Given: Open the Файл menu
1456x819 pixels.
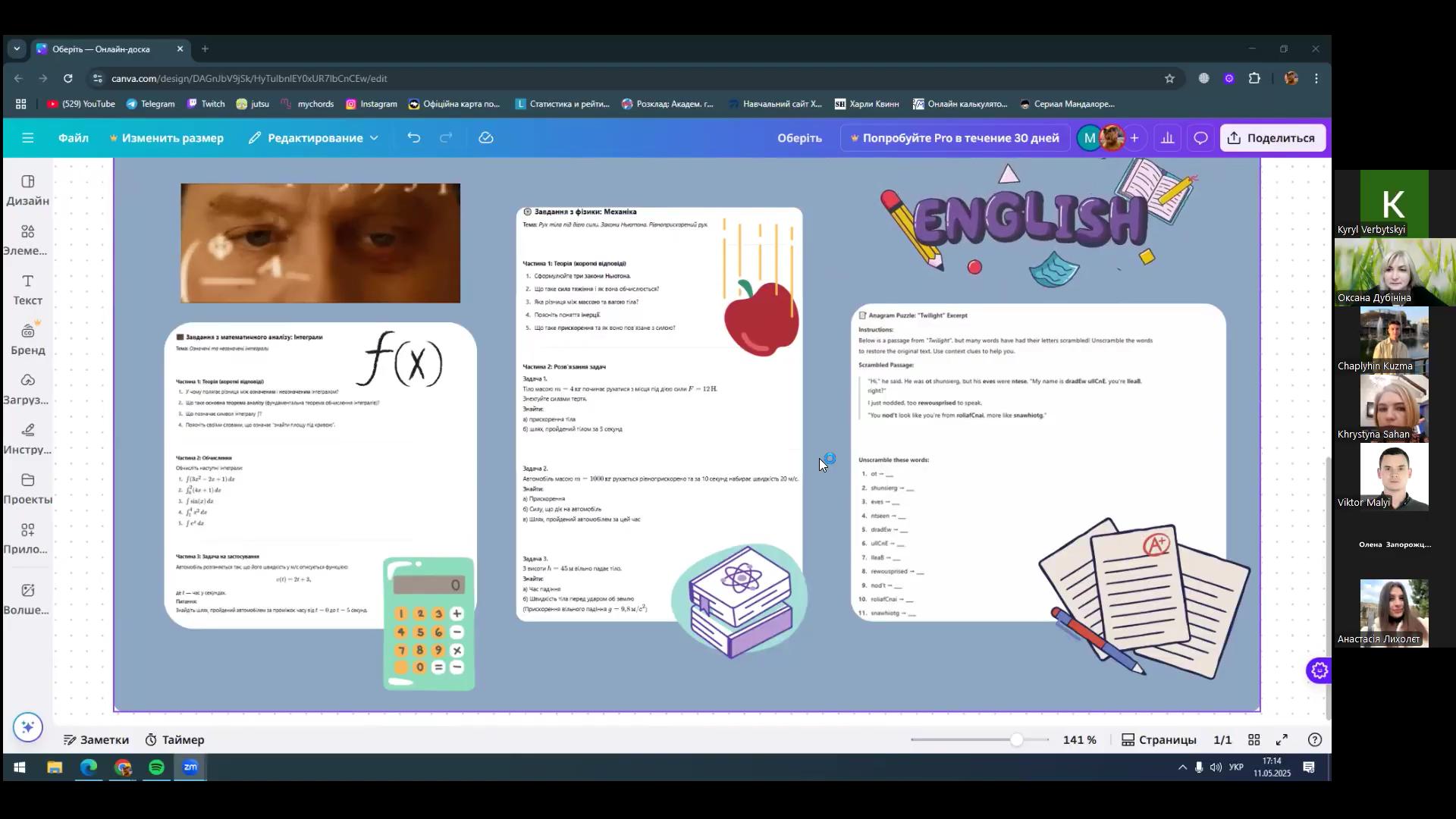Looking at the screenshot, I should tap(74, 138).
